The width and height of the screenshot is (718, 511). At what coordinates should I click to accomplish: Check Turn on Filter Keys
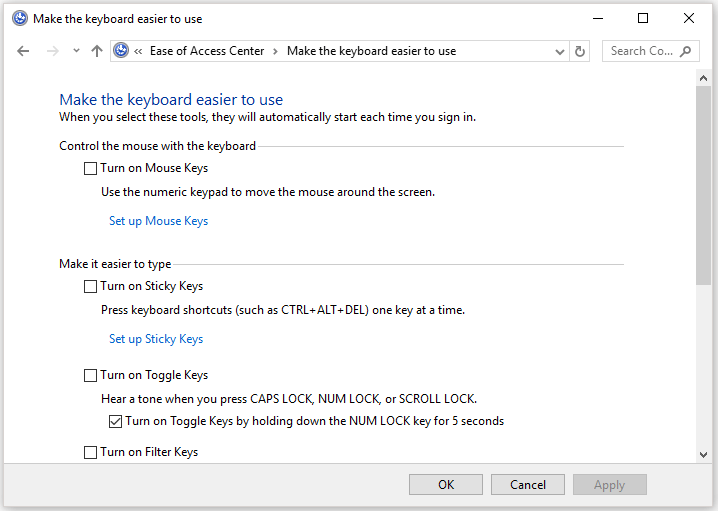[x=90, y=452]
